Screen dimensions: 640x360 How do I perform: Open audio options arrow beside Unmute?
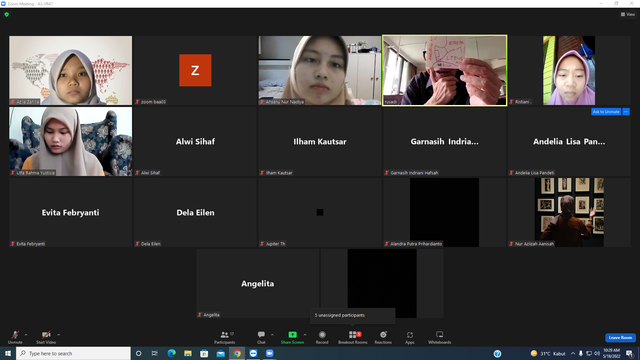tap(26, 335)
